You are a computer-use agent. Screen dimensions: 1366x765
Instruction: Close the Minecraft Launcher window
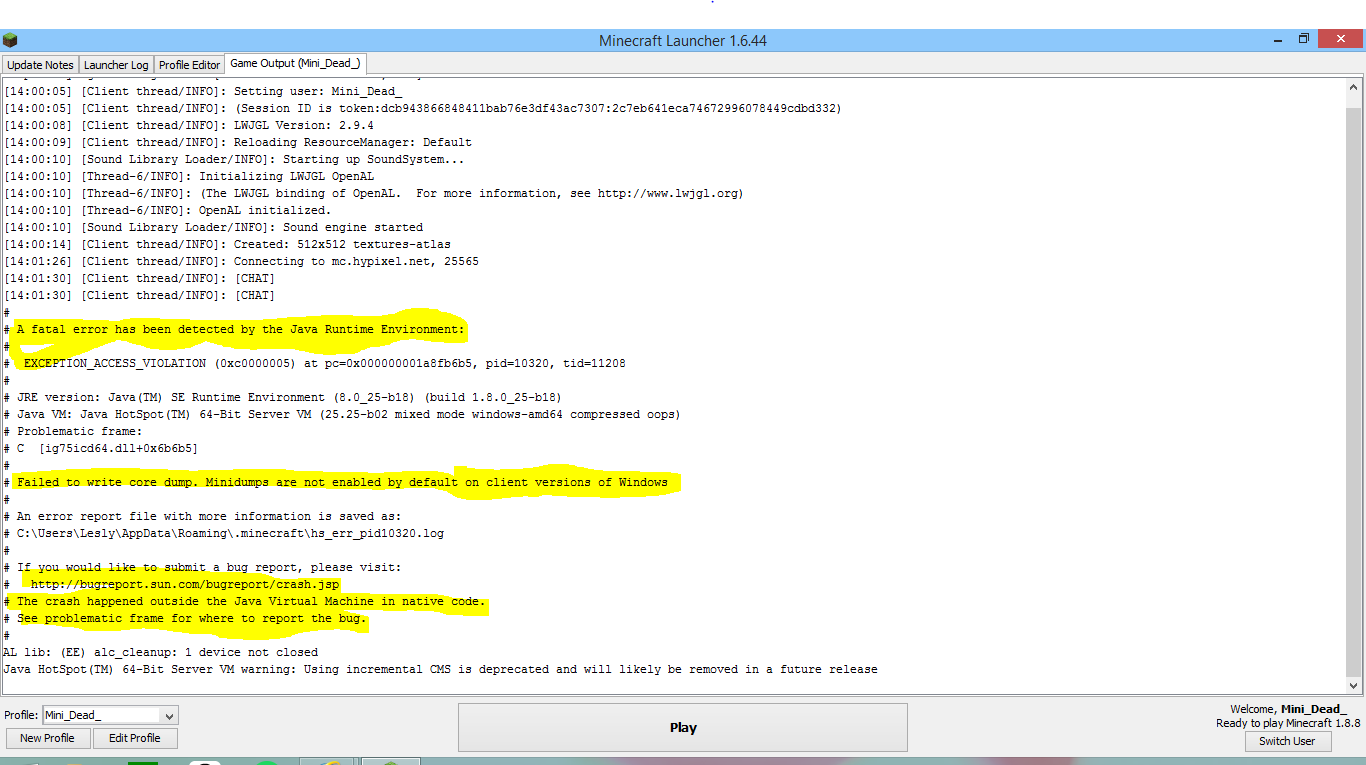click(1341, 39)
